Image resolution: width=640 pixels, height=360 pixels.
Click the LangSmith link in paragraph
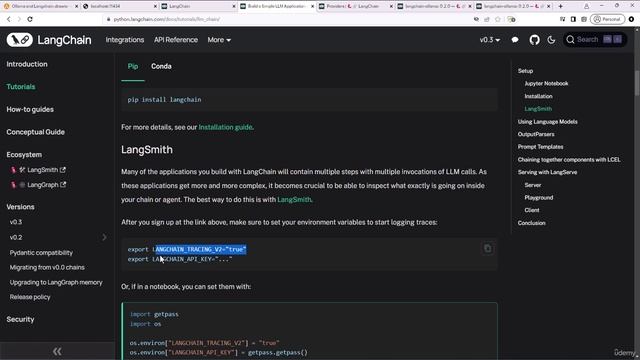[294, 200]
